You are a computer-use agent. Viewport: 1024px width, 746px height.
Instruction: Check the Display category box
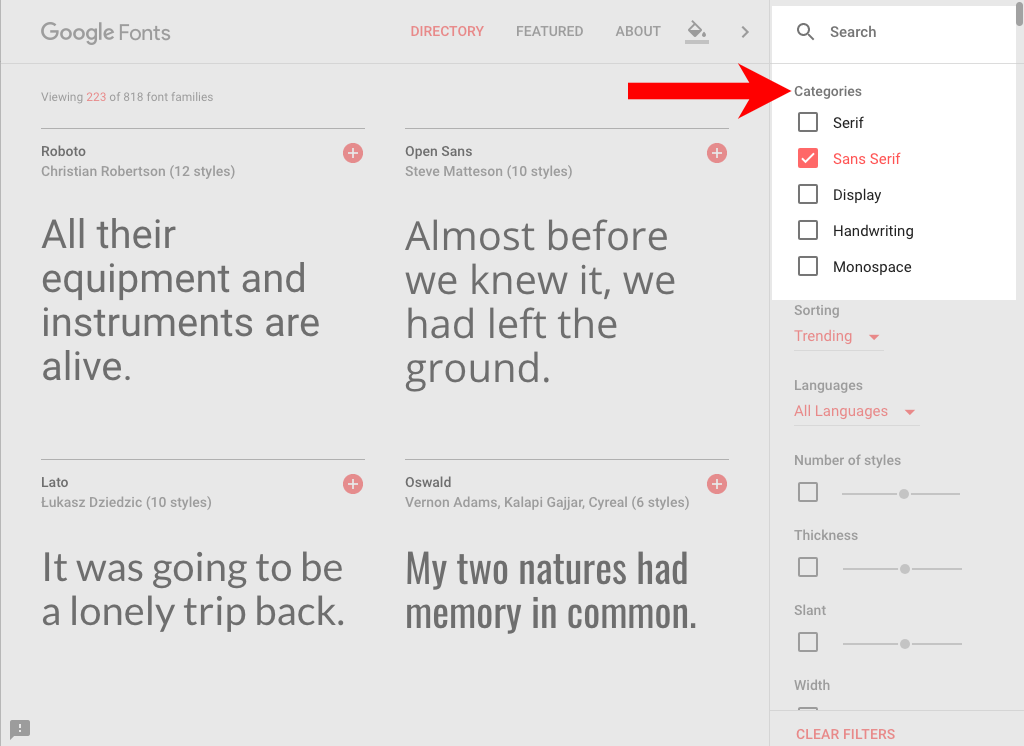808,194
